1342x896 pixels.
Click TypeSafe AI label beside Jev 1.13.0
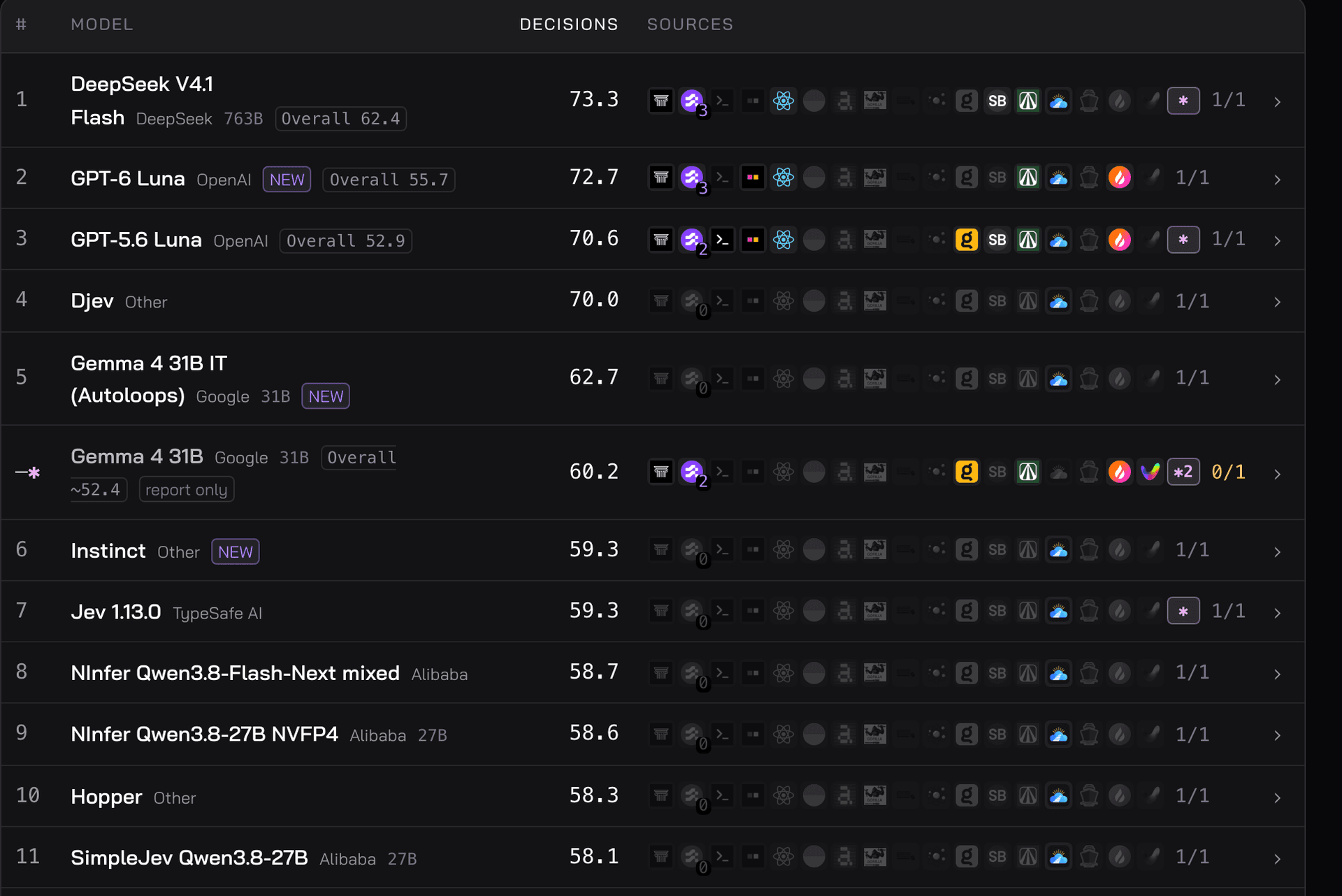(217, 613)
